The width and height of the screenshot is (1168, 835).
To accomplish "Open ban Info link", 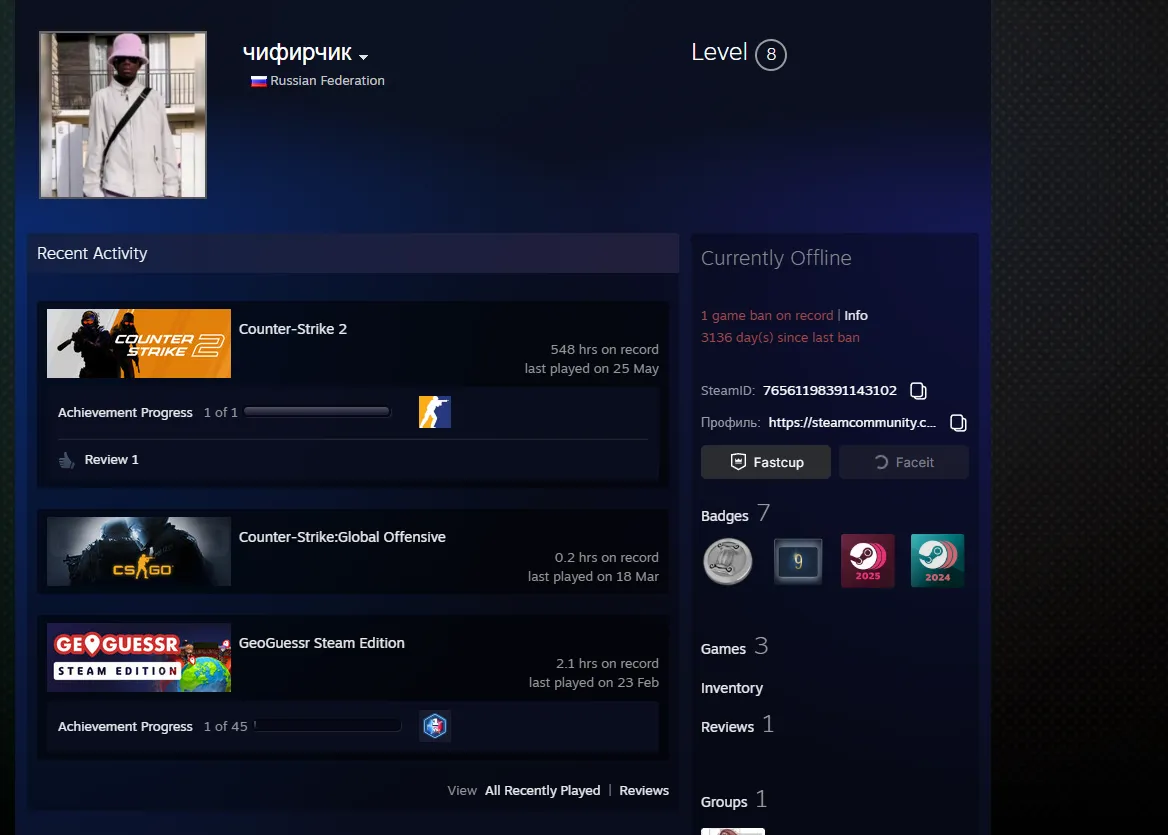I will pos(856,316).
